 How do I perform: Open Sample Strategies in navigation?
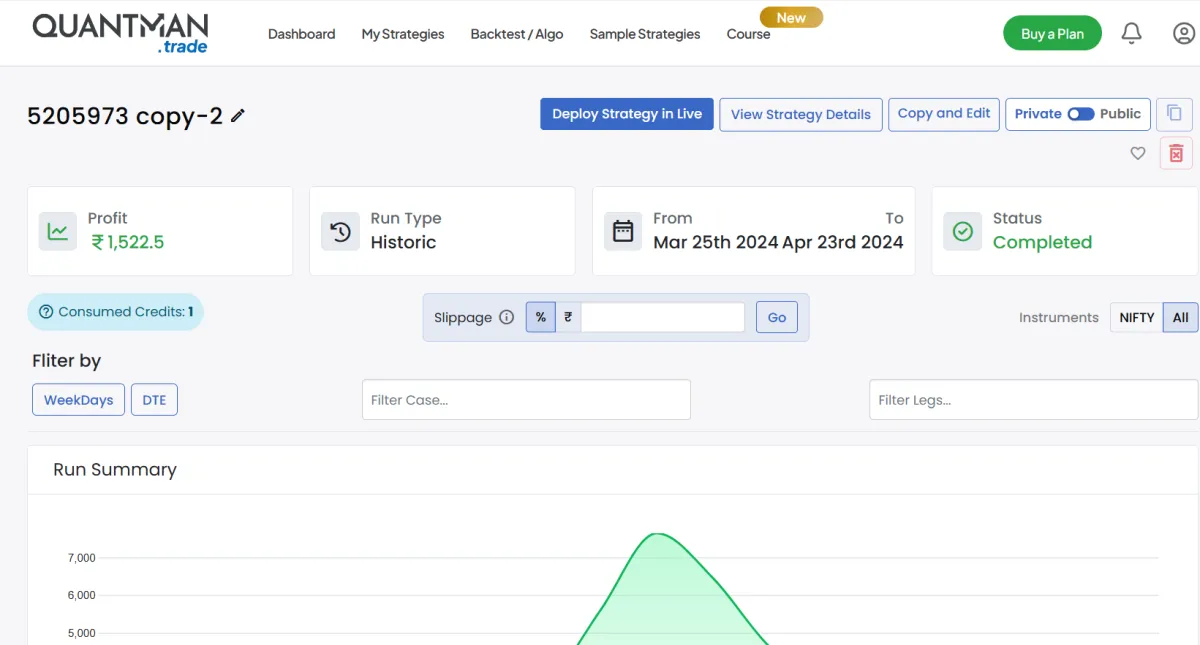(644, 34)
